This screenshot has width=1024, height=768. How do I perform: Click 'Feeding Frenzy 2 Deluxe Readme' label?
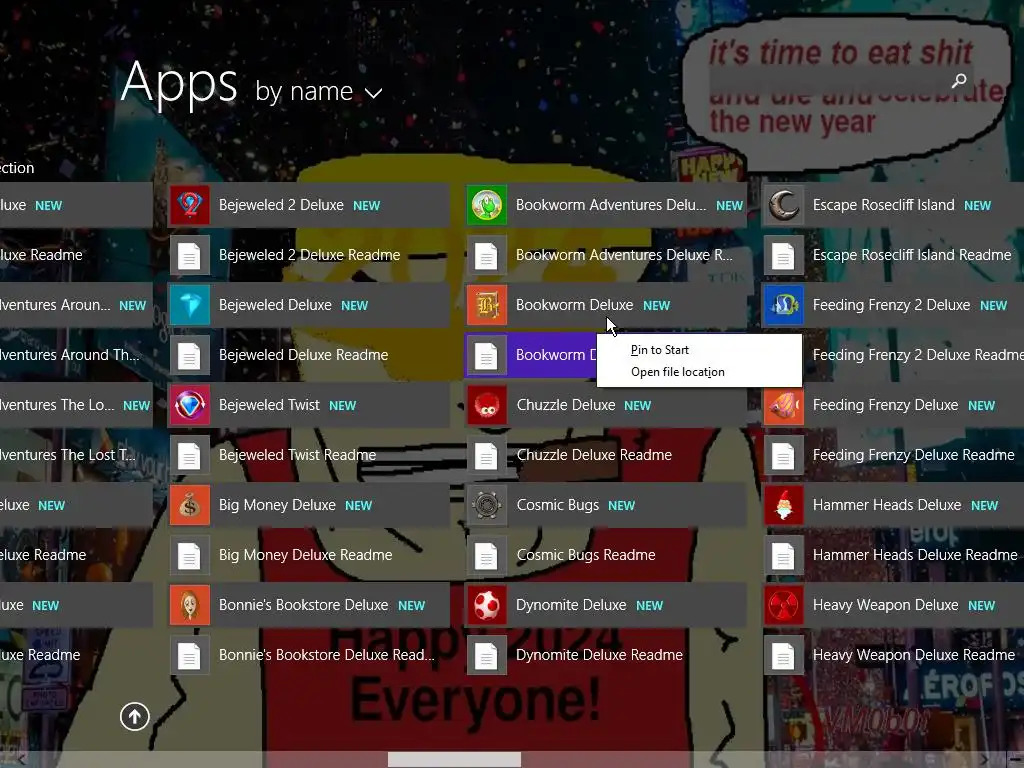918,355
